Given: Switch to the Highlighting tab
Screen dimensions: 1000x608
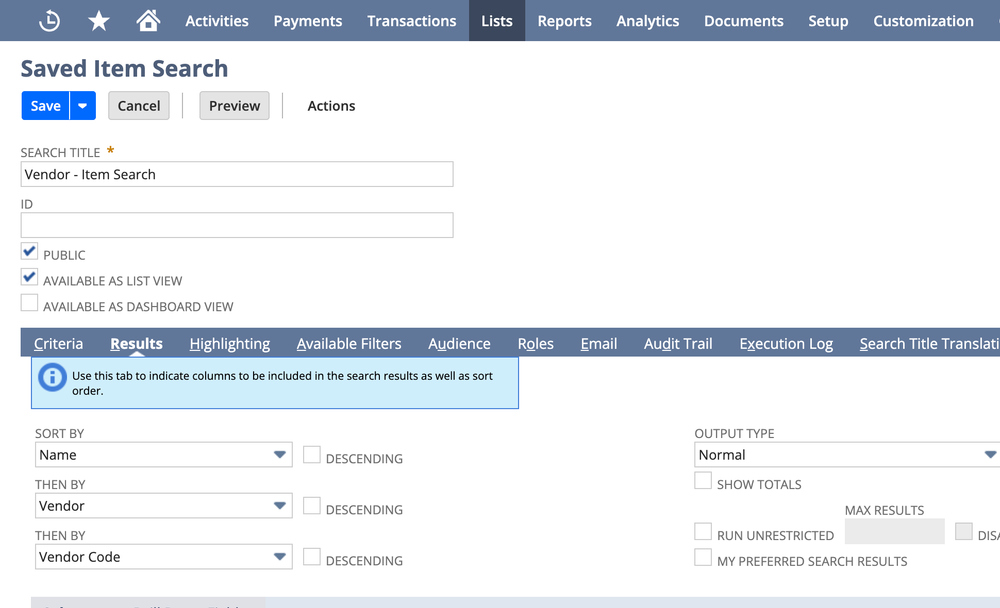Looking at the screenshot, I should click(229, 343).
